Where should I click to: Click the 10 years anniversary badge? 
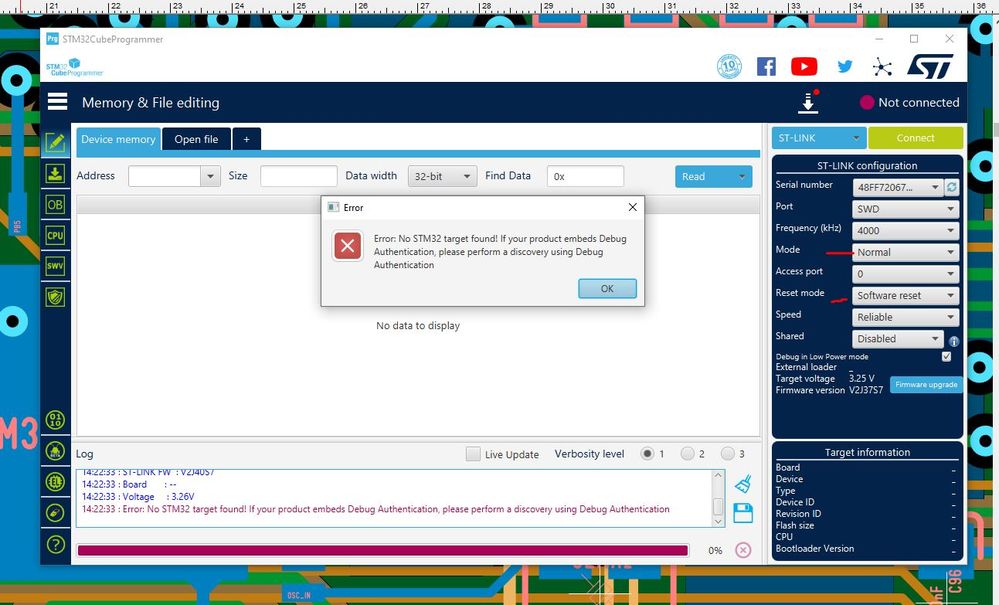tap(729, 66)
